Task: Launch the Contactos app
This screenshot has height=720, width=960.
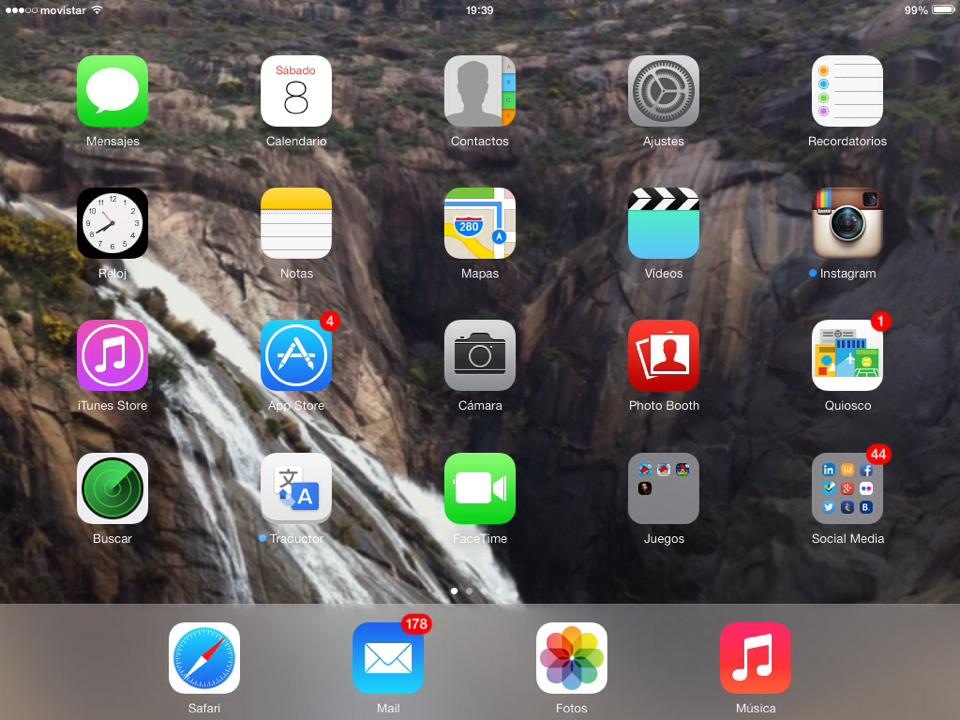Action: pos(480,91)
